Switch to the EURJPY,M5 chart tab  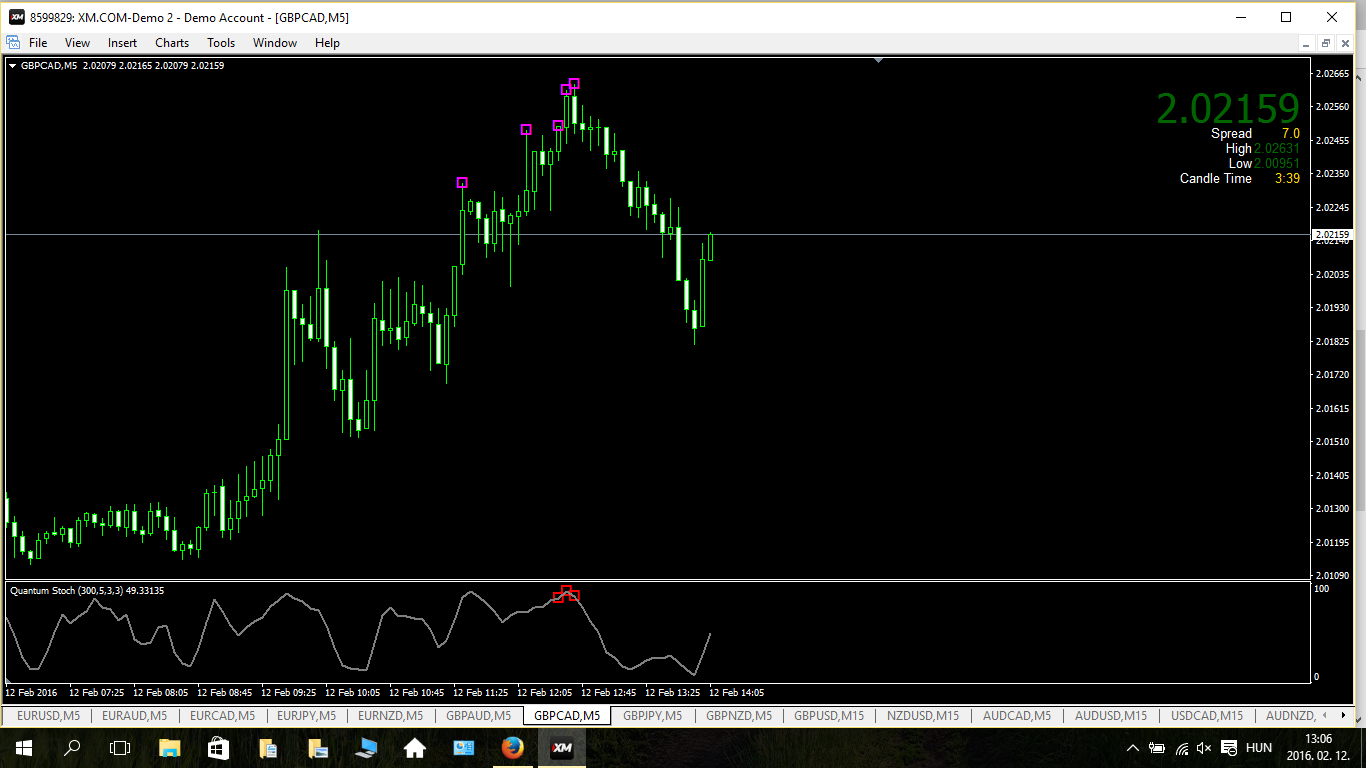[x=308, y=715]
